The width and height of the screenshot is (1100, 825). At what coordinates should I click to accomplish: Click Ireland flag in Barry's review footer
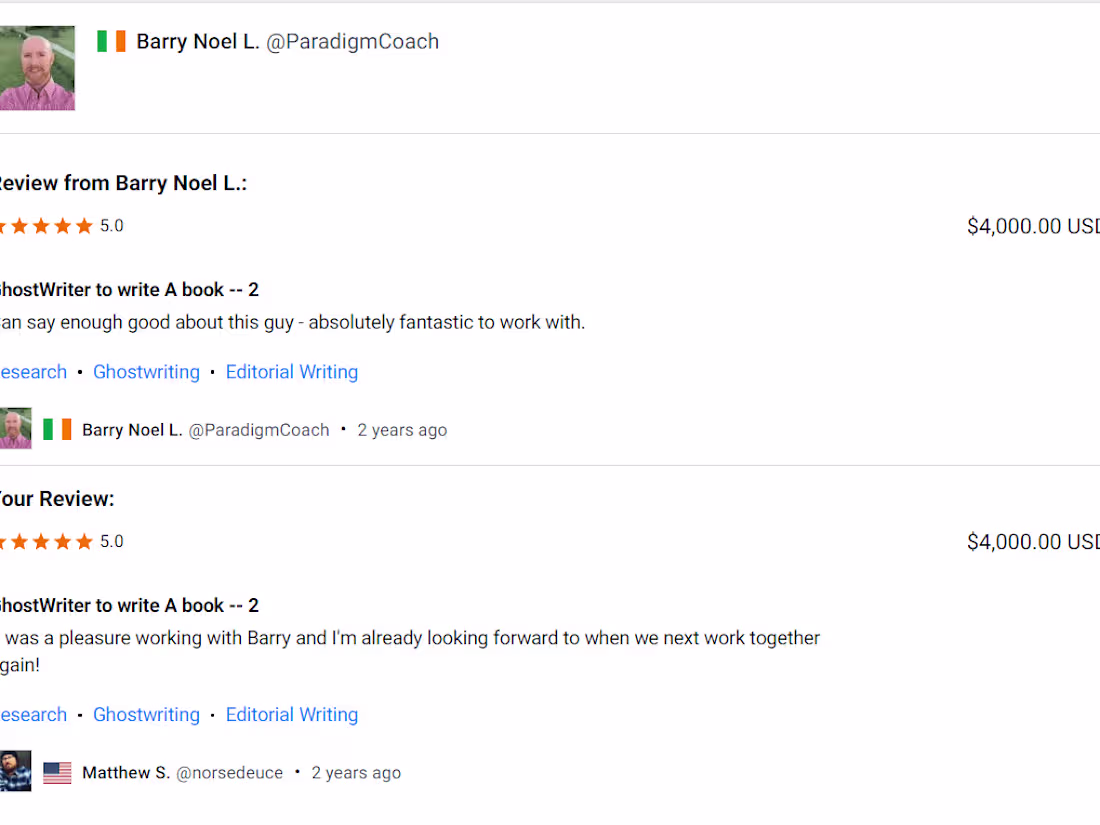coord(57,429)
